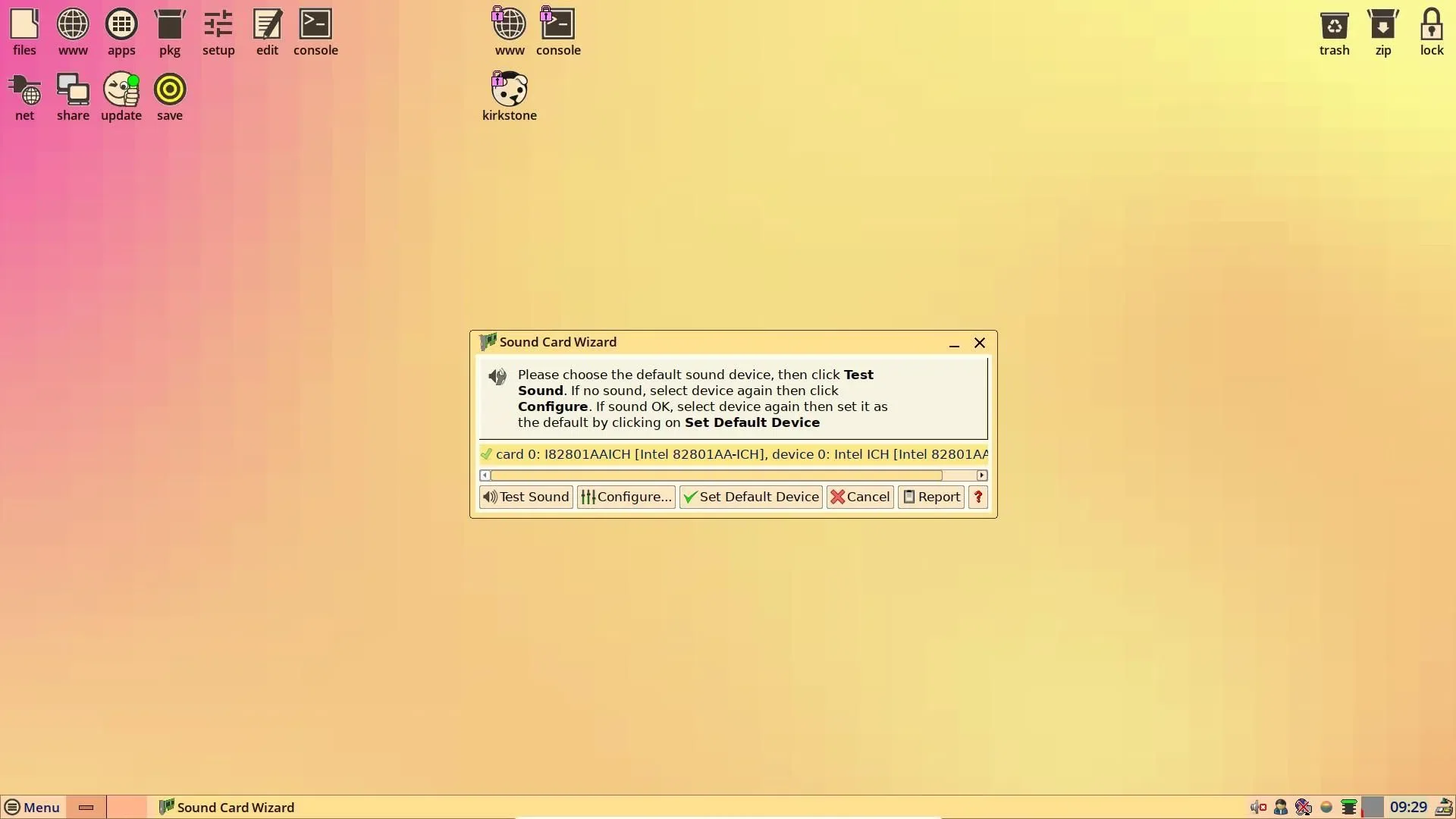Click the lock screen icon
Image resolution: width=1456 pixels, height=819 pixels.
point(1432,32)
